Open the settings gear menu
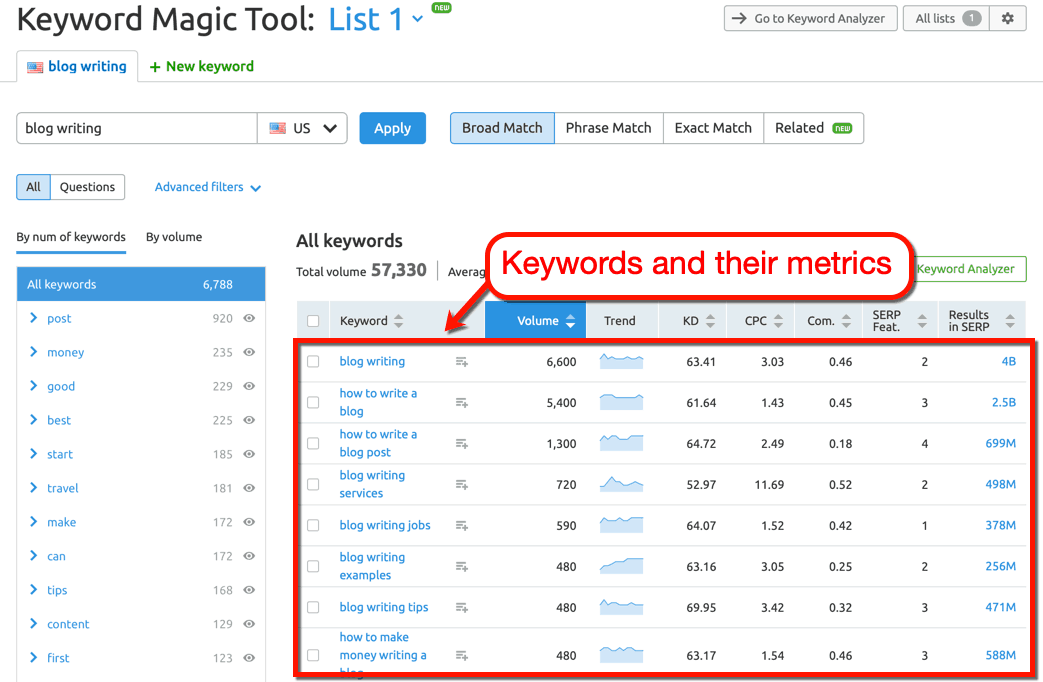The width and height of the screenshot is (1043, 682). tap(1008, 18)
